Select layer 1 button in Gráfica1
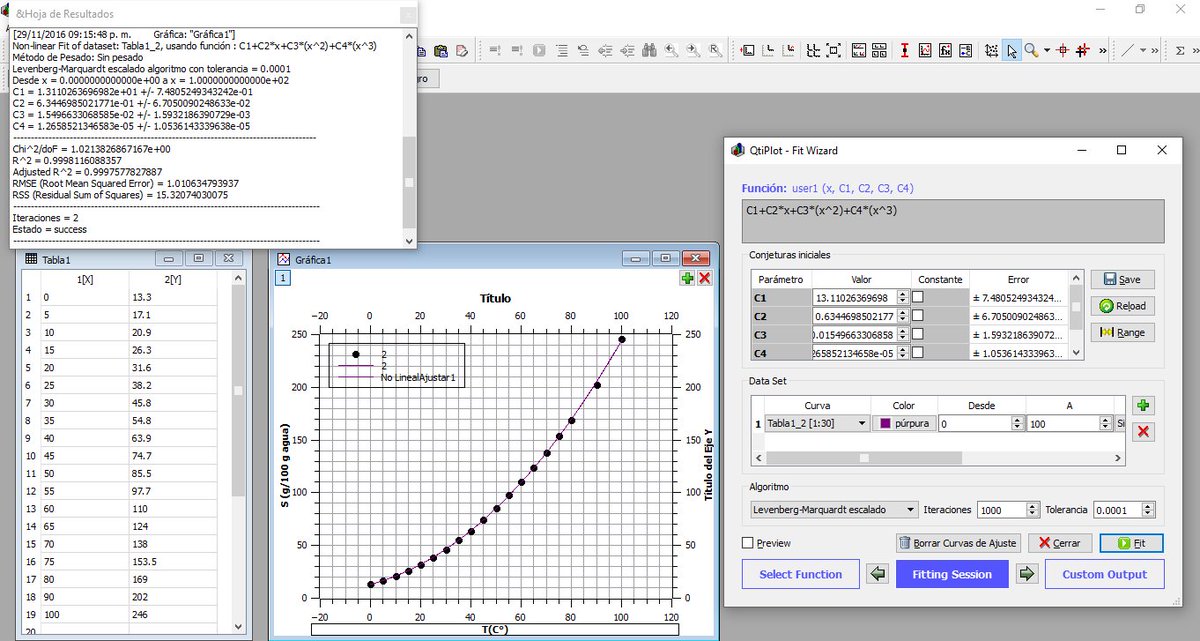Viewport: 1200px width, 641px height. [283, 278]
